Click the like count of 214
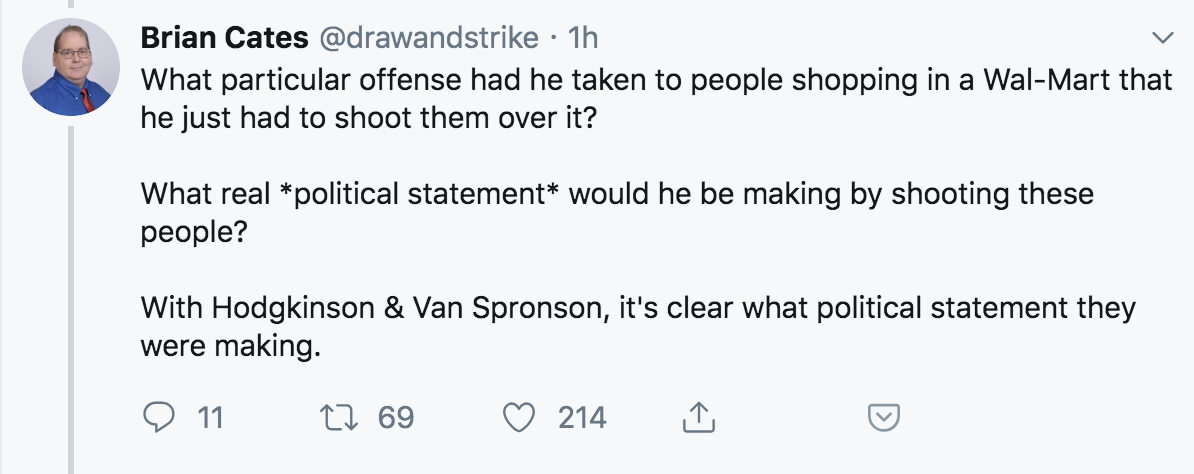The width and height of the screenshot is (1194, 474). (x=582, y=417)
